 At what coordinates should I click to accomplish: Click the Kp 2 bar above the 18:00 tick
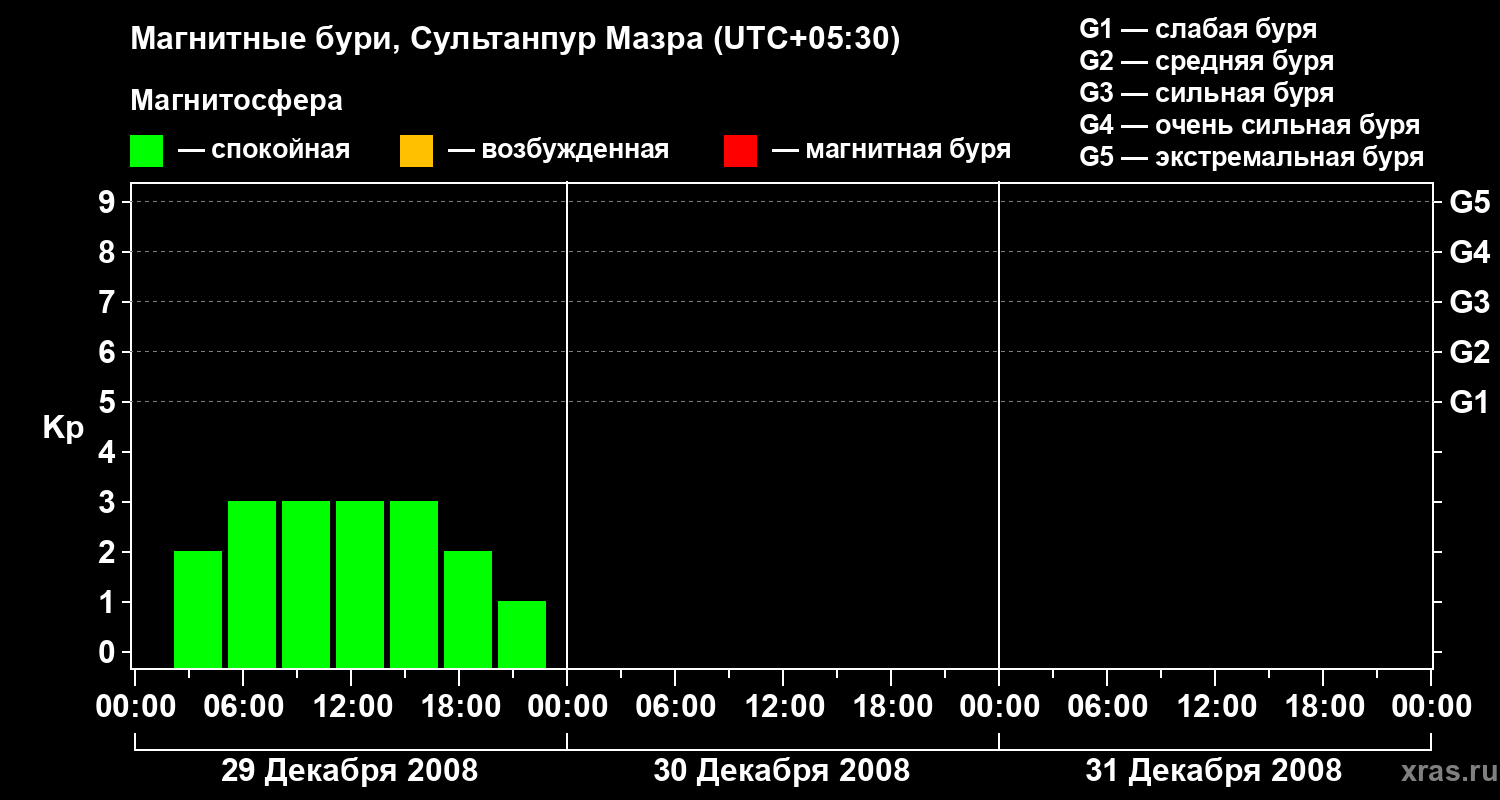468,609
